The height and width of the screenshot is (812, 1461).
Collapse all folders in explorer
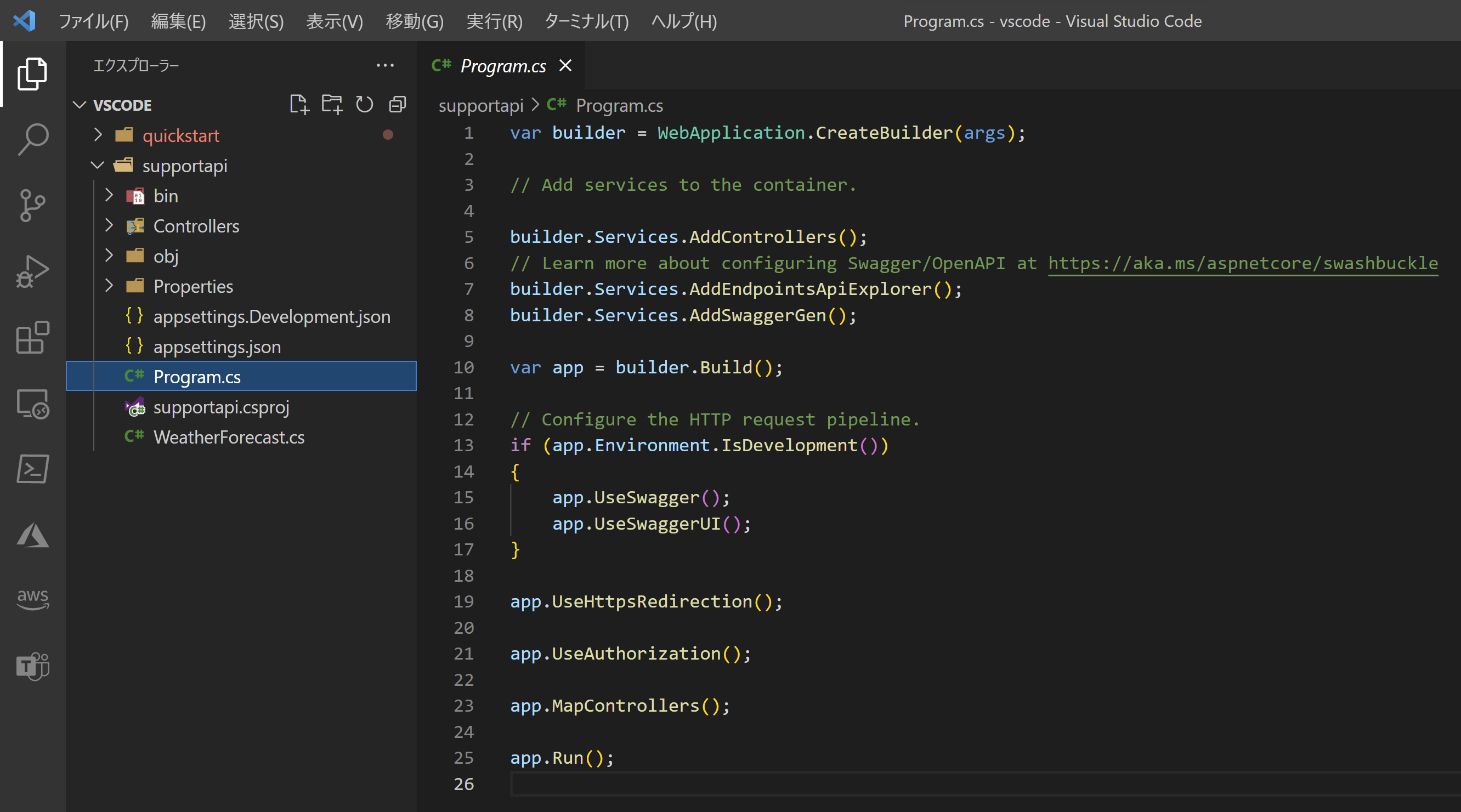tap(397, 105)
